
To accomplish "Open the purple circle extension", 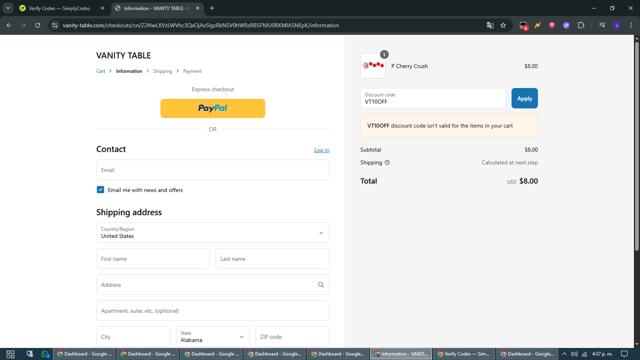I will (x=566, y=25).
